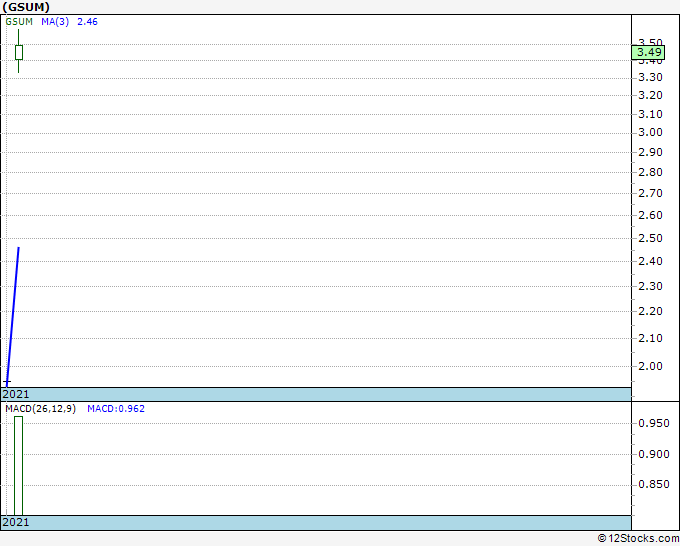This screenshot has height=546, width=680.
Task: Click the 2.40 price axis label
Action: point(651,262)
